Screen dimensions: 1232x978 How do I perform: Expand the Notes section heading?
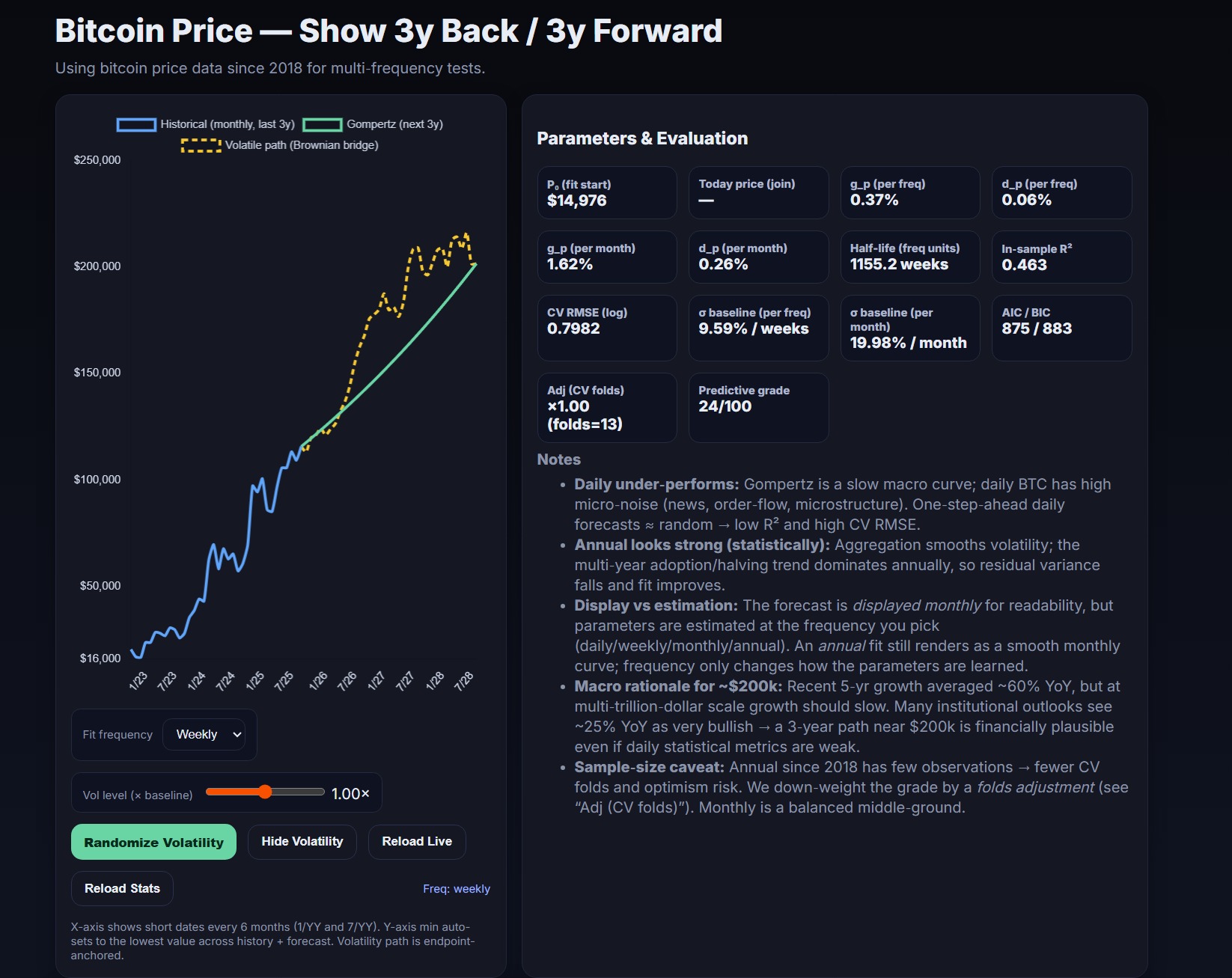pyautogui.click(x=559, y=459)
